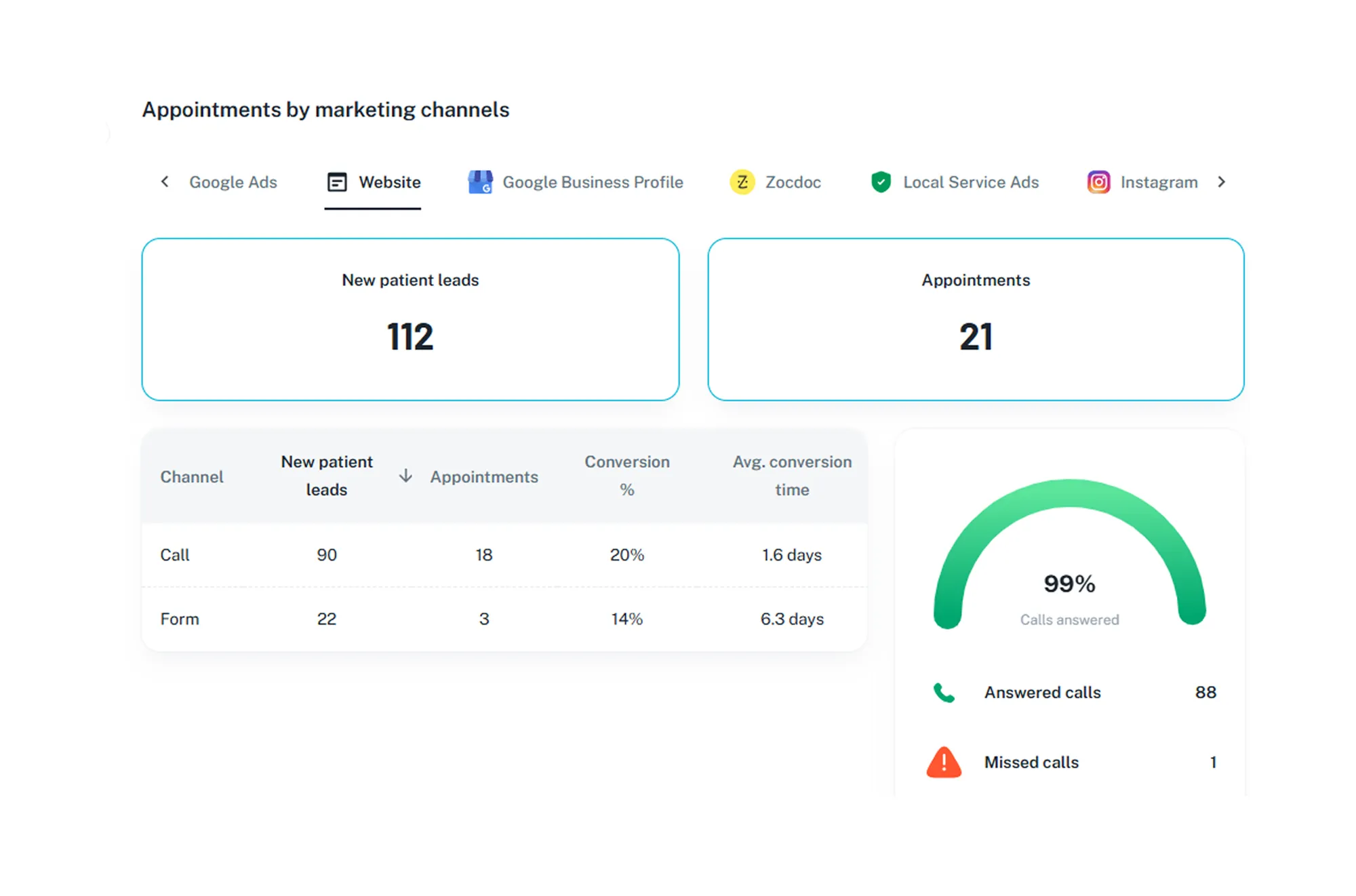Select the Form channel row
Image resolution: width=1356 pixels, height=896 pixels.
coord(180,619)
